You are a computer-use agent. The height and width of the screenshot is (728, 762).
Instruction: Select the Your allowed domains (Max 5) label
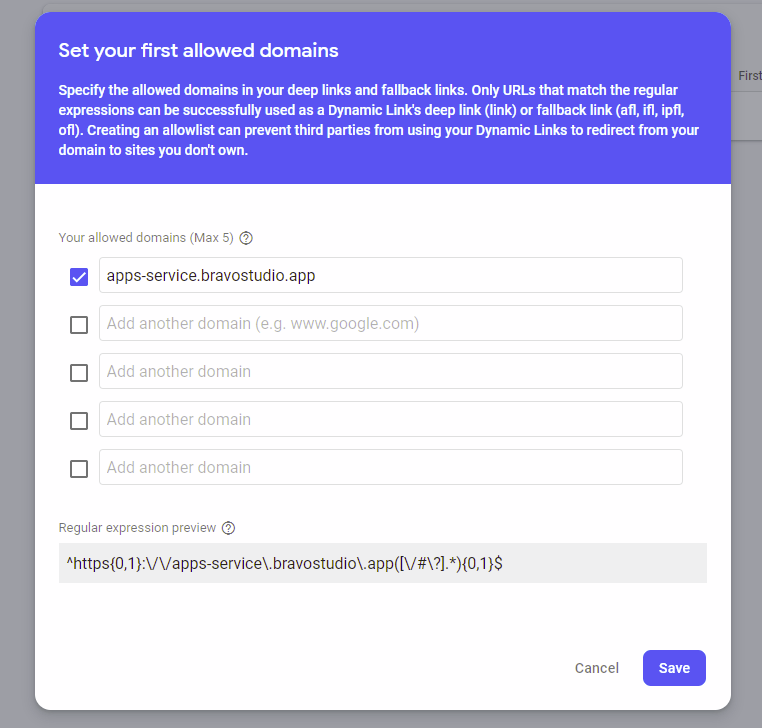pos(146,238)
